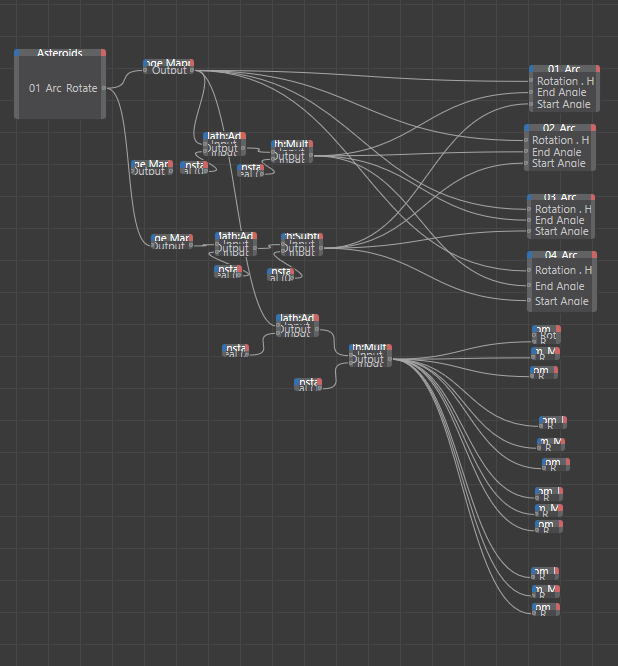Select the Asteroids node title bar
This screenshot has height=666, width=618.
click(60, 53)
